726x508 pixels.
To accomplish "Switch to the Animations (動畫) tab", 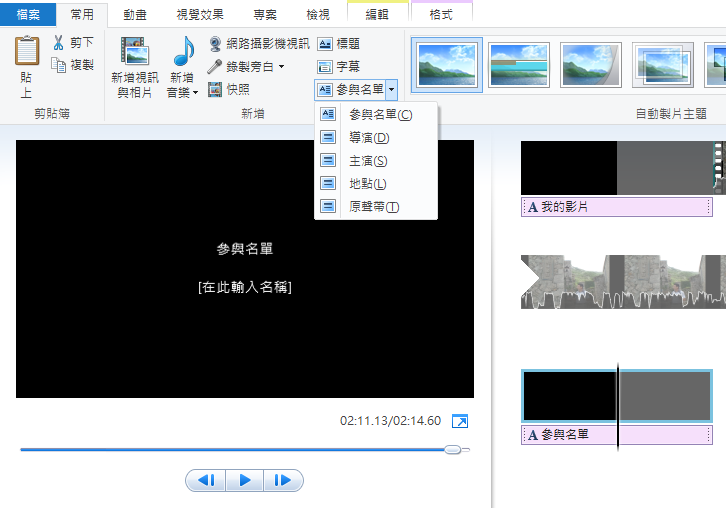I will [135, 15].
